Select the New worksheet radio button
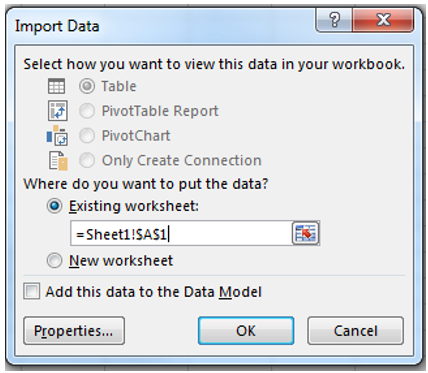The image size is (428, 373). 54,260
